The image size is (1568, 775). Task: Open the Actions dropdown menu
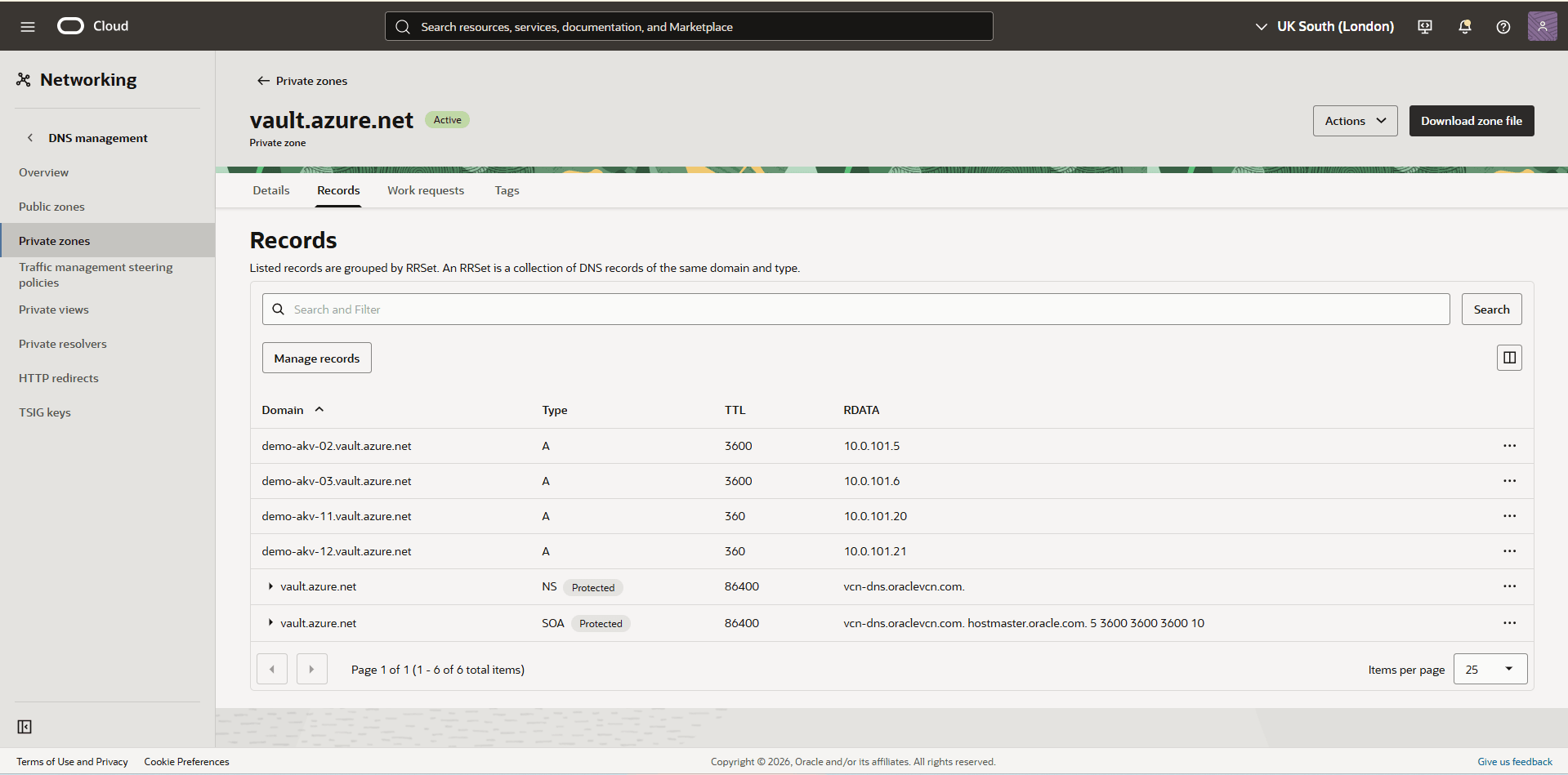pyautogui.click(x=1354, y=120)
